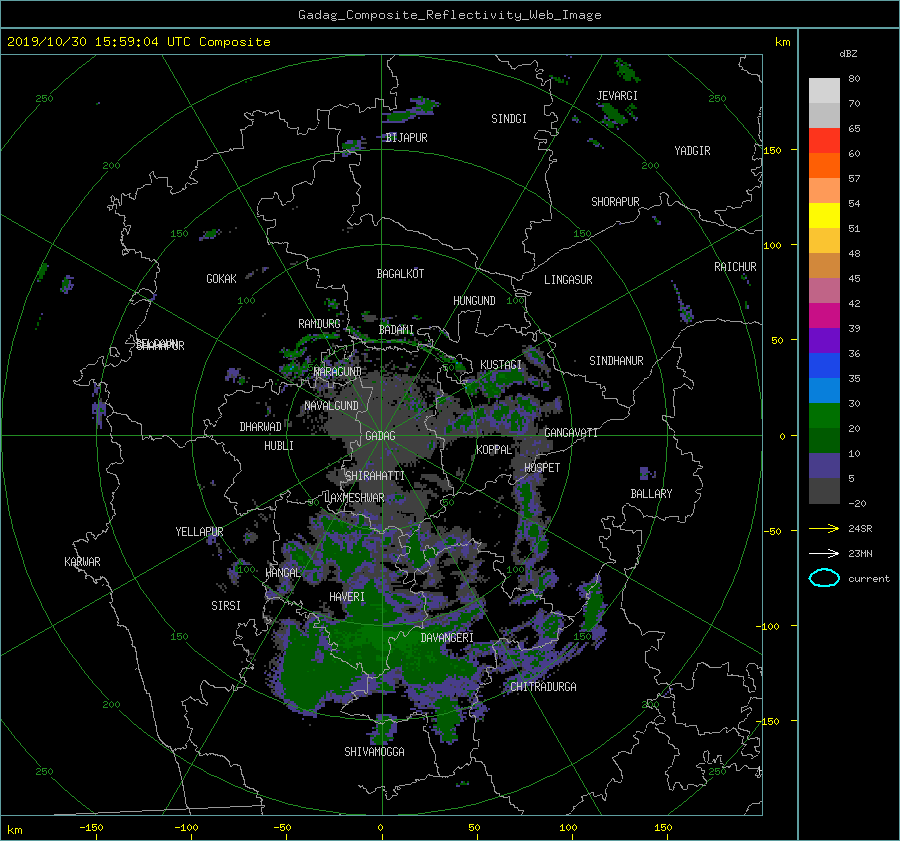This screenshot has width=900, height=841.
Task: Pick the magenta 39–42 dBZ color swatch
Action: coord(824,316)
